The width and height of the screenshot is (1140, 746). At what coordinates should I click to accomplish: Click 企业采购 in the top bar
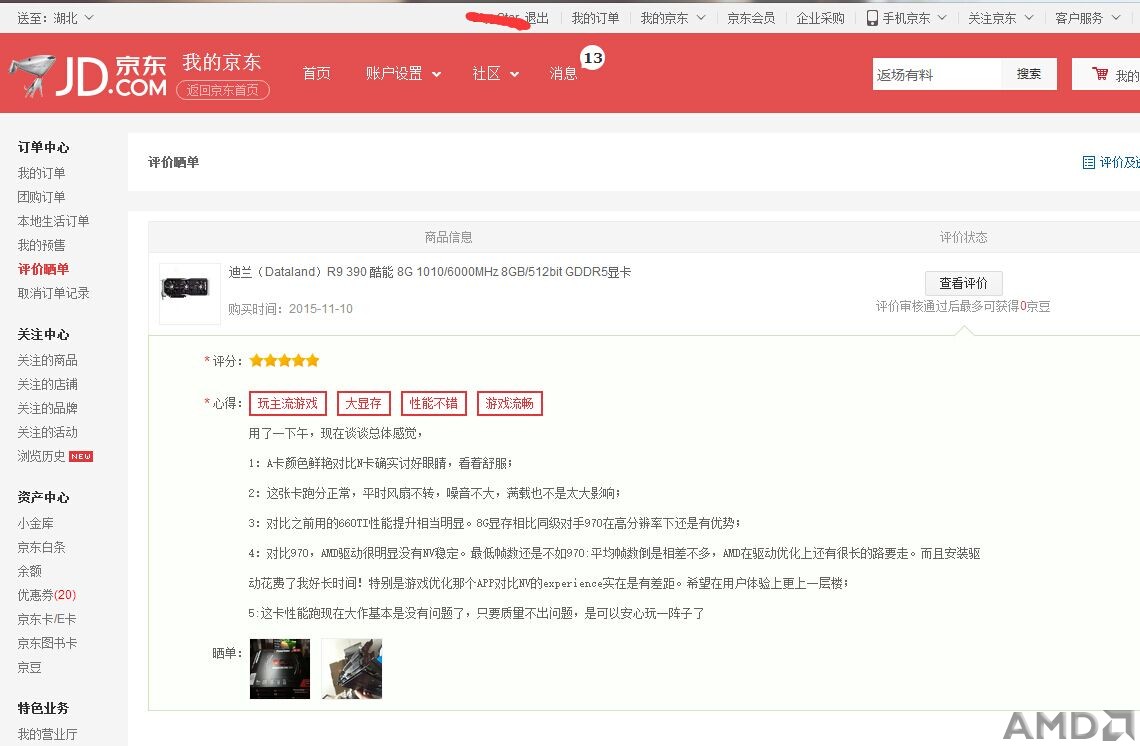pyautogui.click(x=820, y=17)
